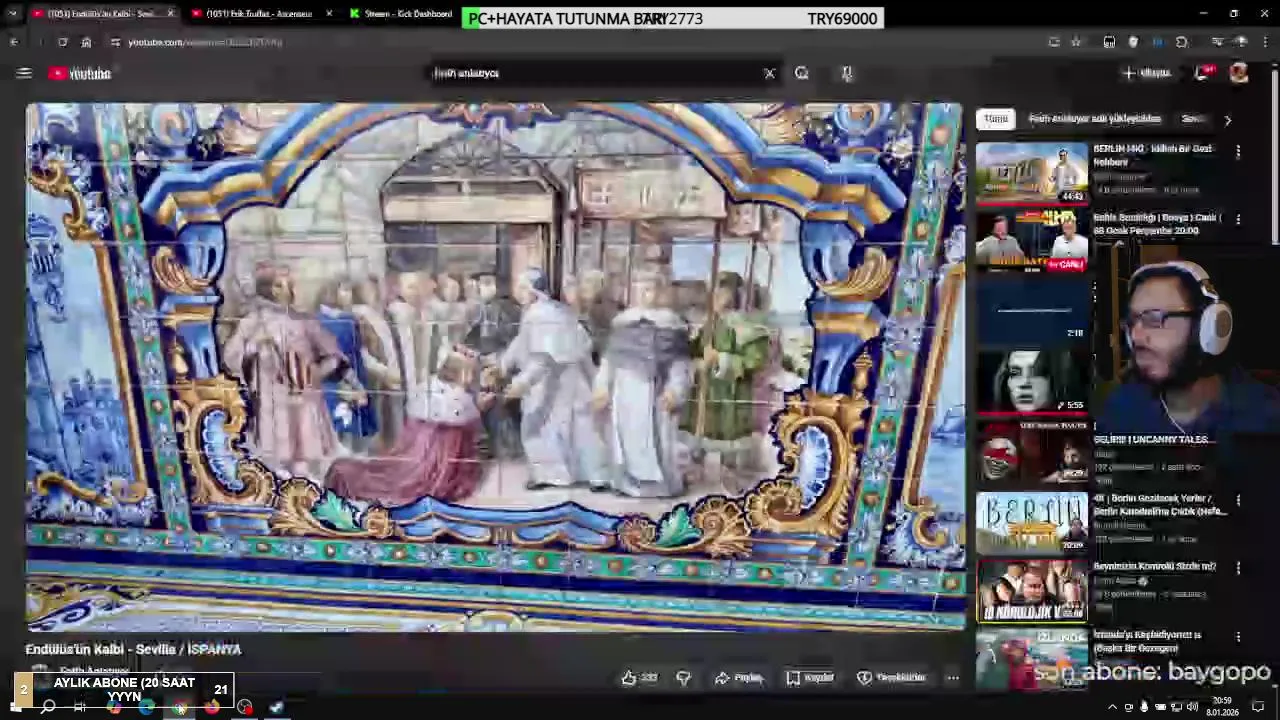Go to the YouTube home logo
The height and width of the screenshot is (720, 1280).
[x=80, y=73]
